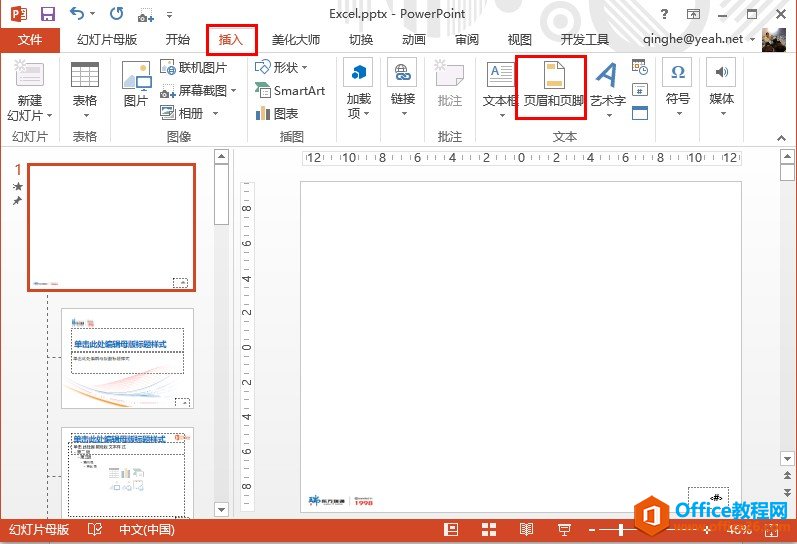Click the Save icon in quick access toolbar

tap(48, 14)
